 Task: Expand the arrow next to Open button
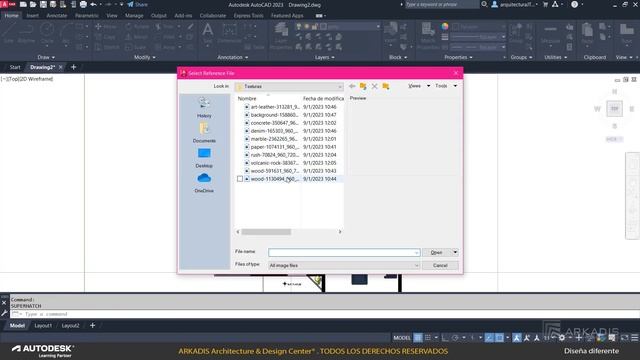point(455,252)
